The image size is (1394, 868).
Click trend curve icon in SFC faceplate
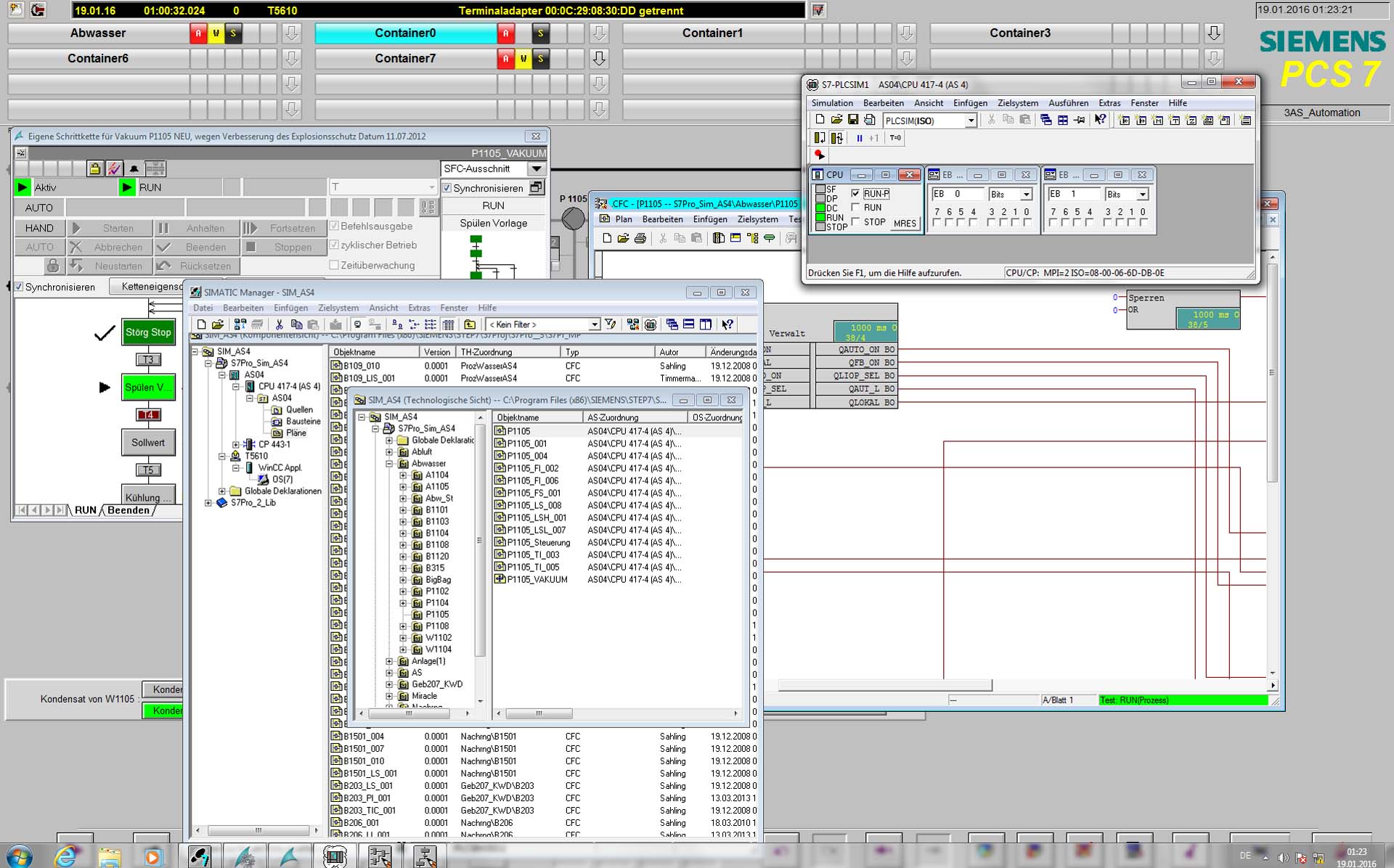coord(115,168)
